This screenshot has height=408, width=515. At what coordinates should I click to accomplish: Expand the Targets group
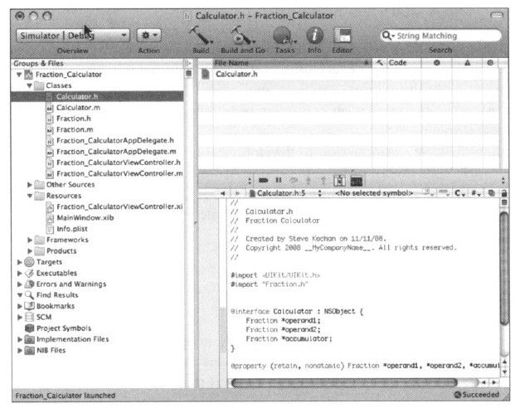coord(19,262)
